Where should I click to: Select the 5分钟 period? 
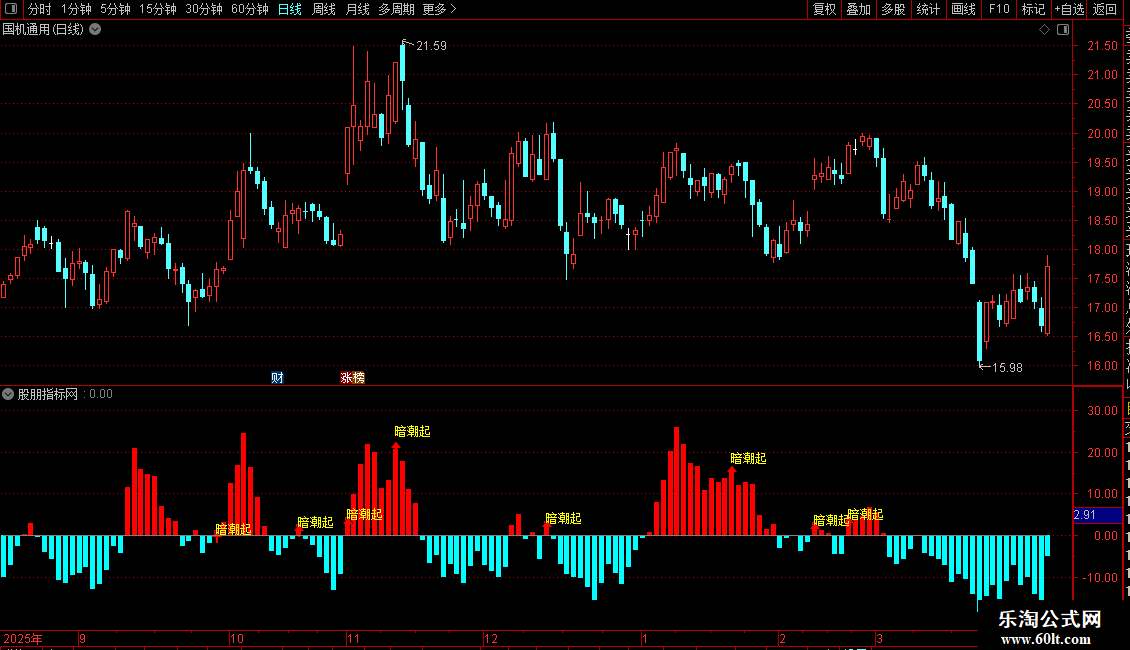pos(115,9)
